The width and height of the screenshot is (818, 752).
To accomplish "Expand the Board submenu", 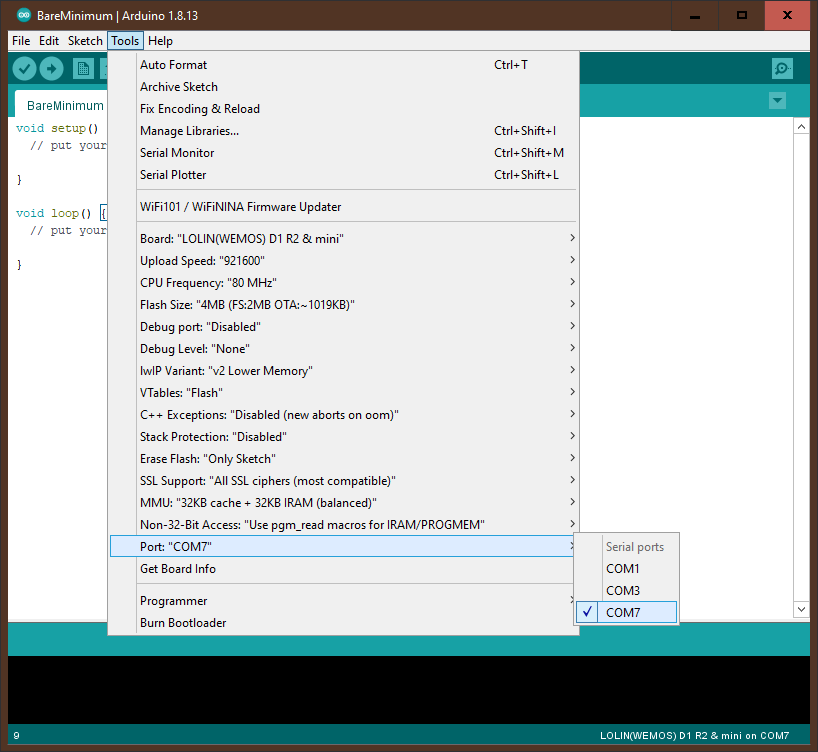I will pyautogui.click(x=343, y=238).
